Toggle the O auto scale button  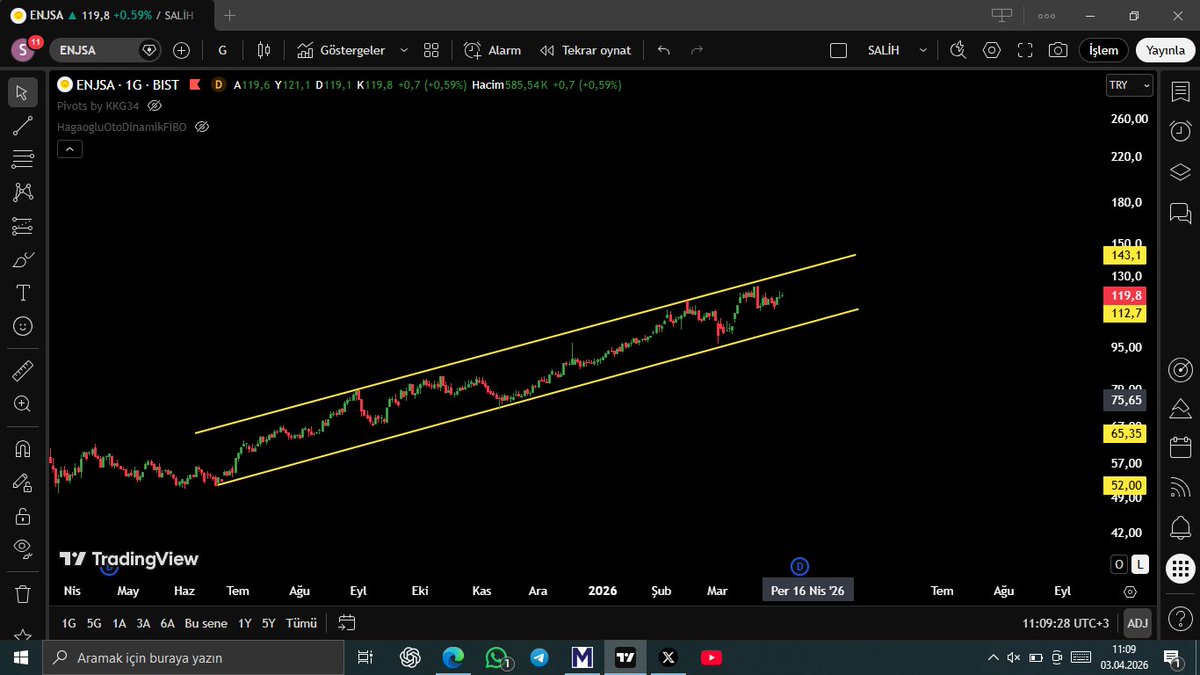pyautogui.click(x=1120, y=565)
